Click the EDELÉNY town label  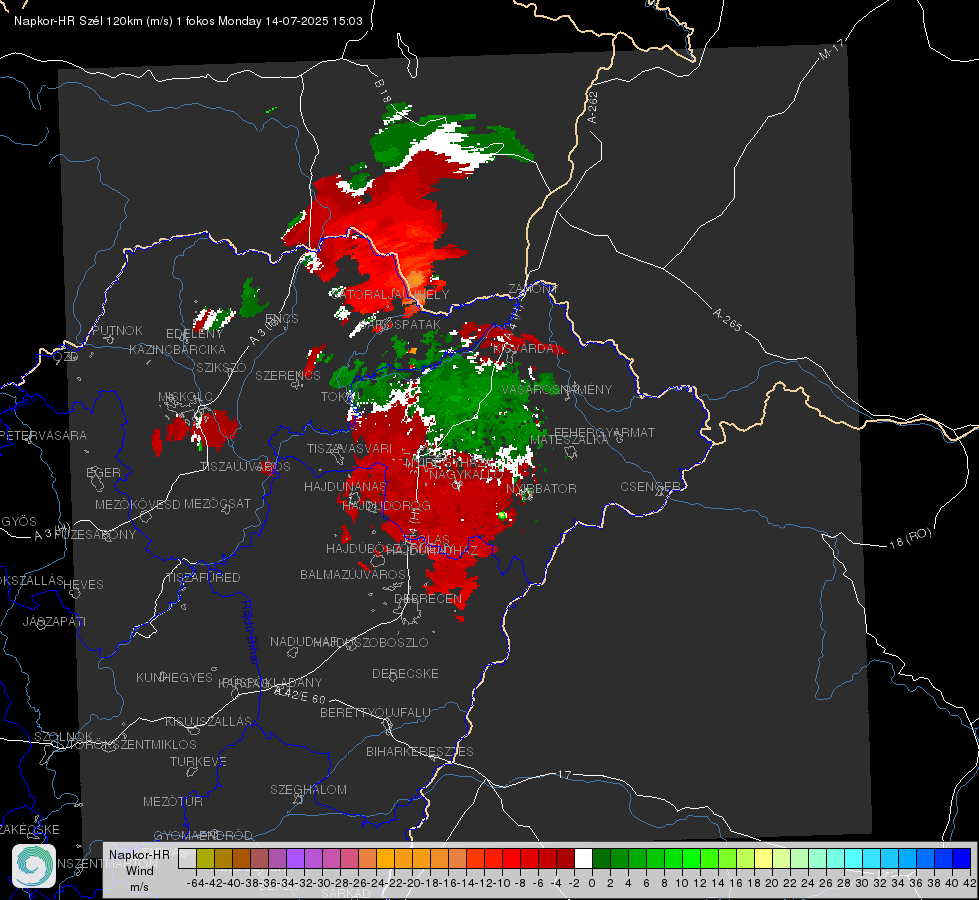(x=194, y=334)
